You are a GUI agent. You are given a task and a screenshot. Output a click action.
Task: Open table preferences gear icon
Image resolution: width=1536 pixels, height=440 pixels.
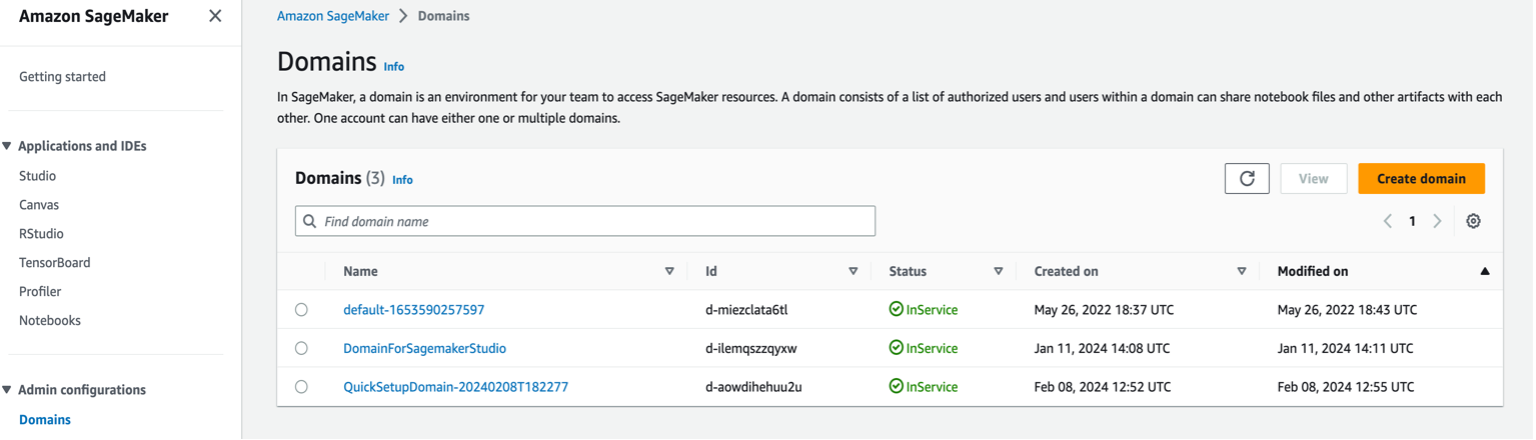(1473, 221)
